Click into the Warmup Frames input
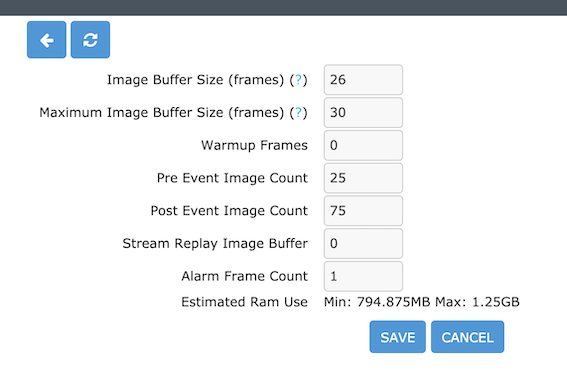The height and width of the screenshot is (370, 567). [363, 145]
